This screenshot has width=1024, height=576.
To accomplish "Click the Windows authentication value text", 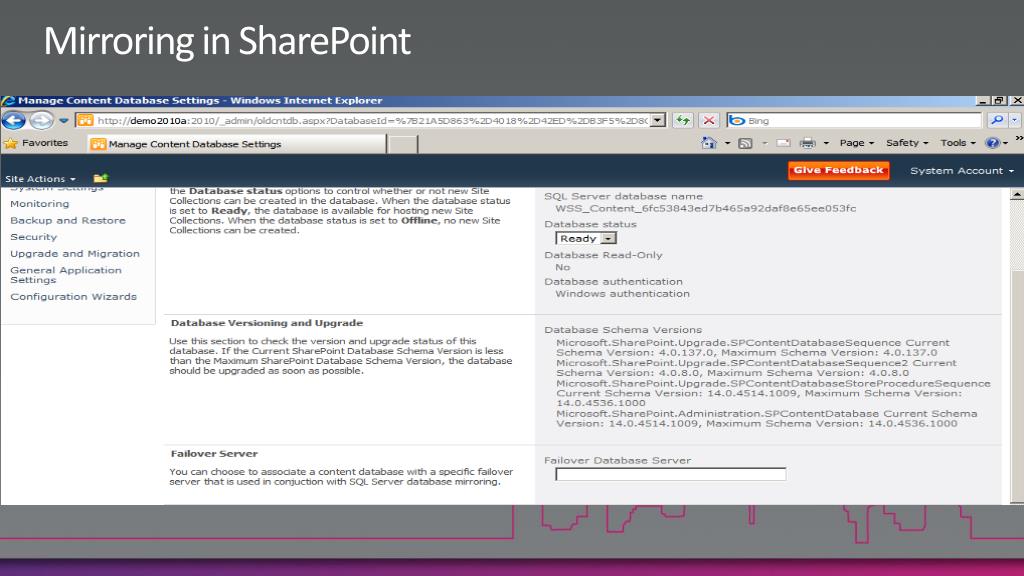I will pos(622,294).
